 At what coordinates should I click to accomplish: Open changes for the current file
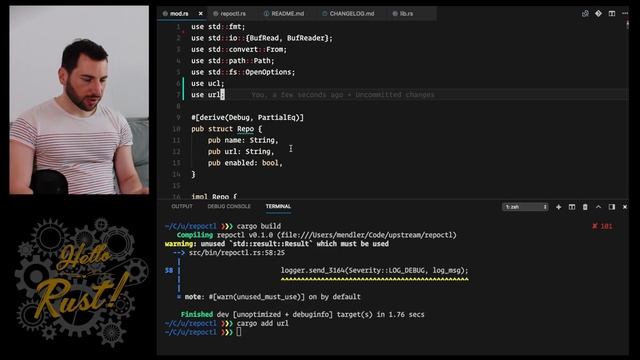point(585,13)
